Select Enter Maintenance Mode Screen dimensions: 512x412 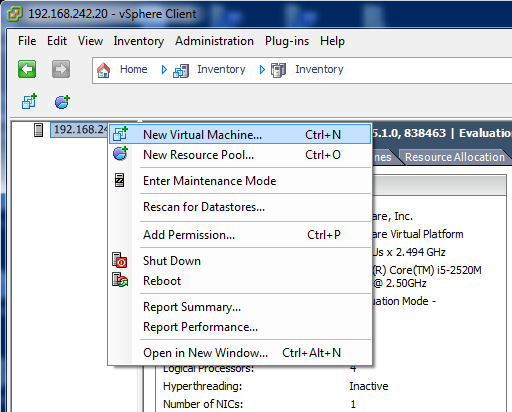coord(240,181)
